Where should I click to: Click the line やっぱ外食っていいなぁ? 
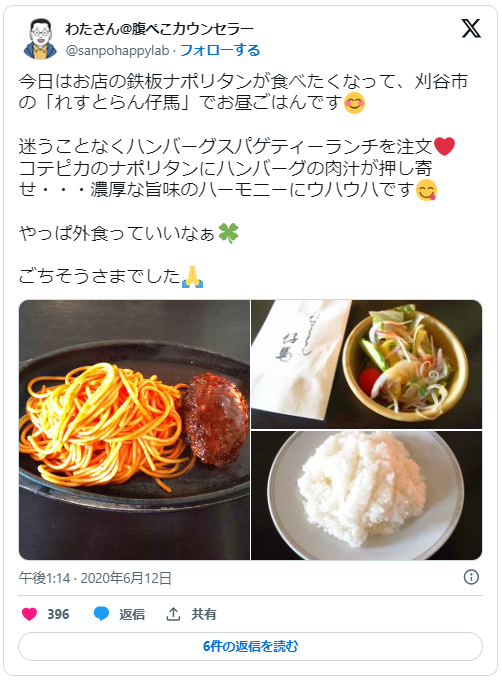click(128, 233)
